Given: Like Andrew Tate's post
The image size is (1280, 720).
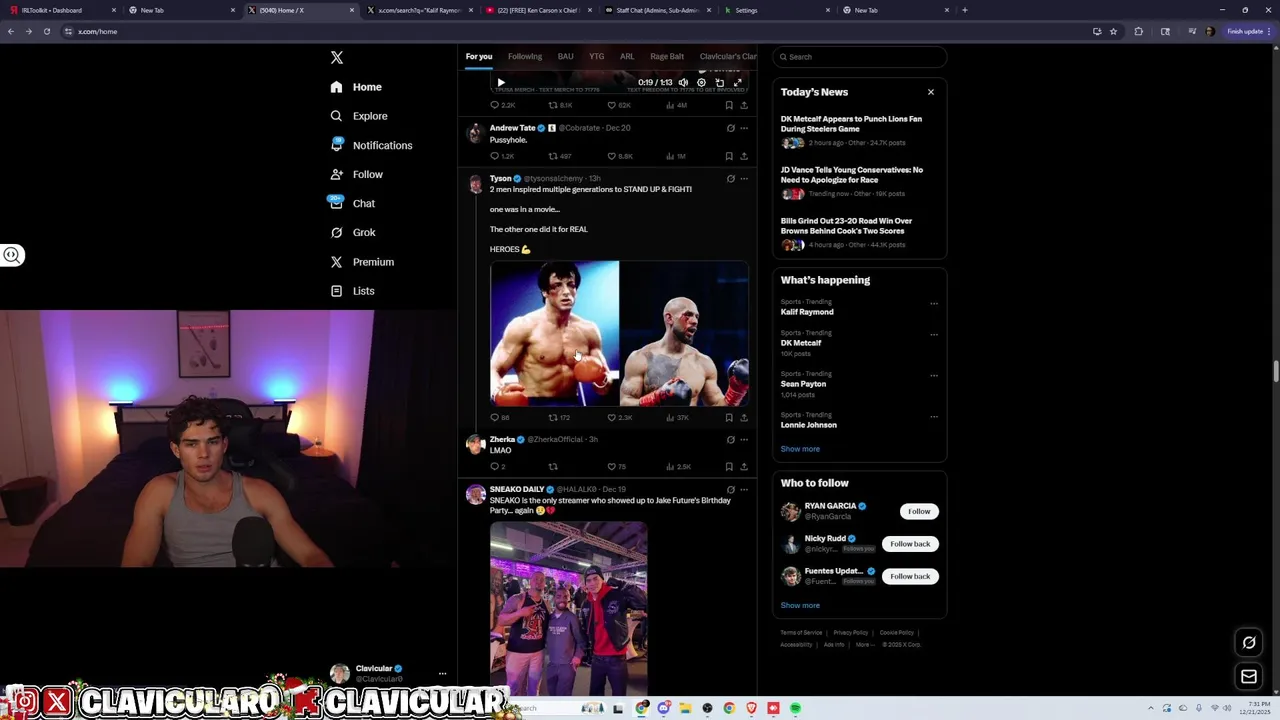Looking at the screenshot, I should click(611, 156).
